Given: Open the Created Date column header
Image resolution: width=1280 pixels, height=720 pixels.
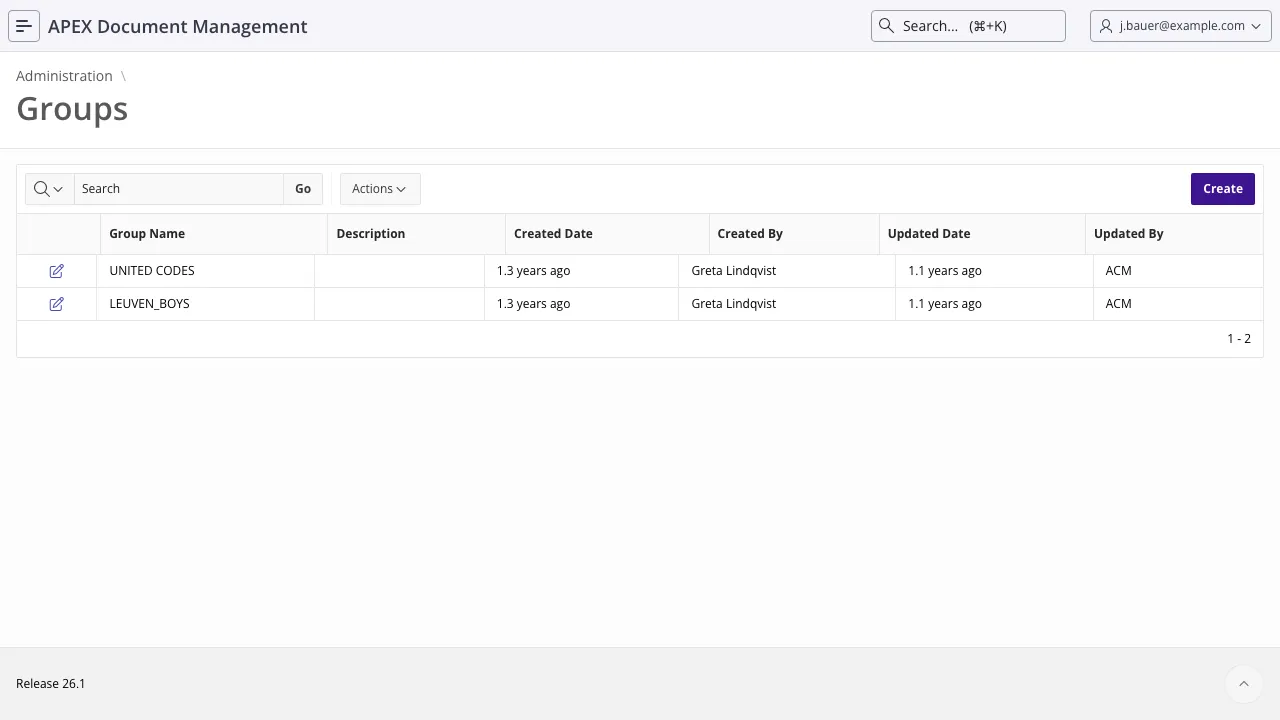Looking at the screenshot, I should coord(553,234).
